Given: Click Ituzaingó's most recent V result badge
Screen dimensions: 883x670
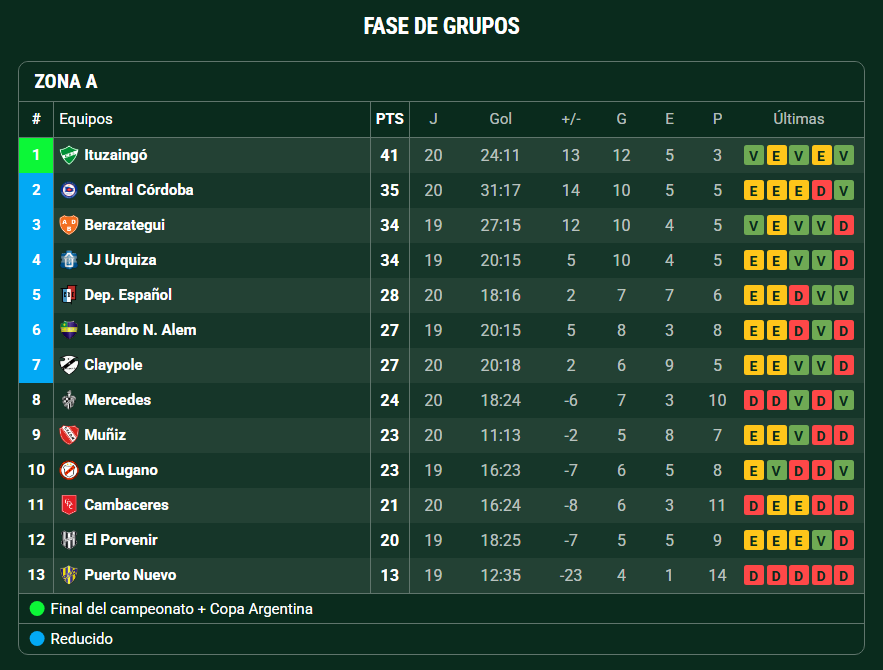Looking at the screenshot, I should click(844, 155).
